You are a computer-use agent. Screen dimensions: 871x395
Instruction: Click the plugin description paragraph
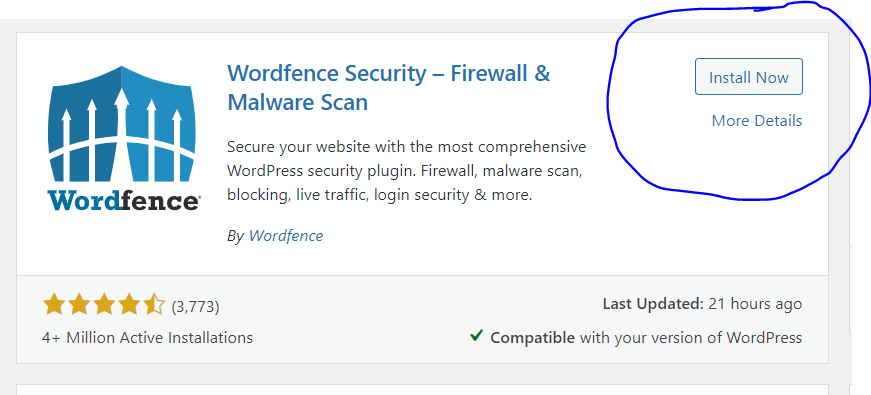pos(406,171)
